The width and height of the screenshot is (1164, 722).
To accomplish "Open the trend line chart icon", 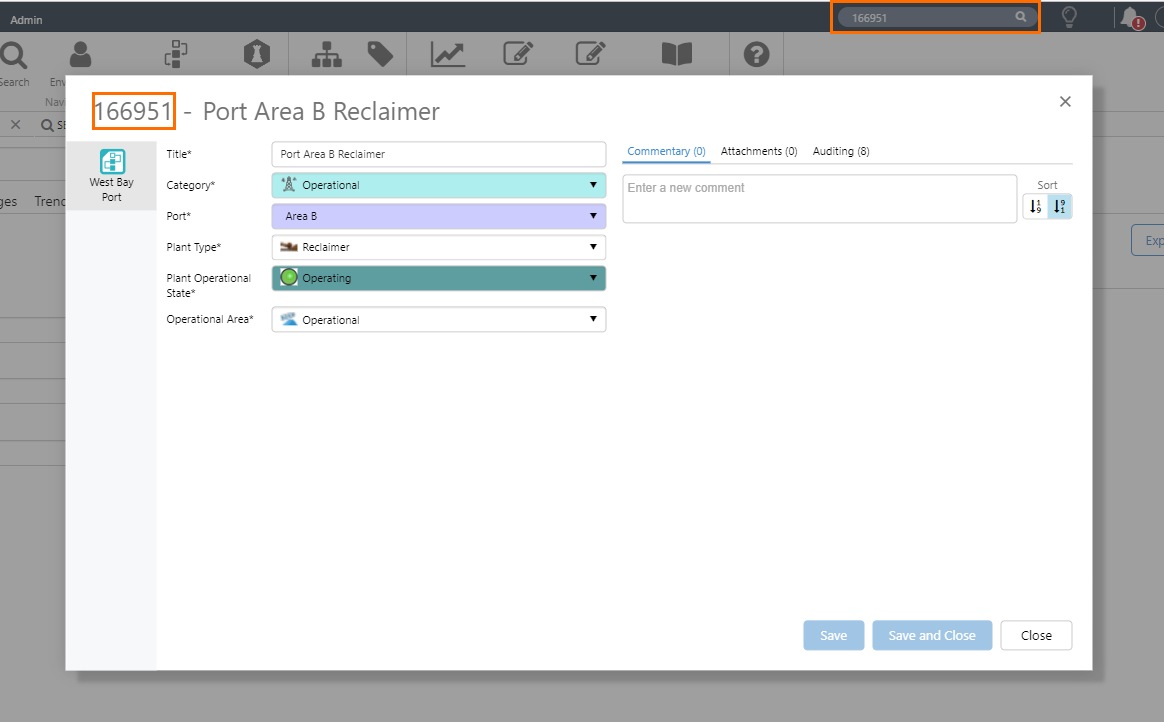I will [447, 54].
